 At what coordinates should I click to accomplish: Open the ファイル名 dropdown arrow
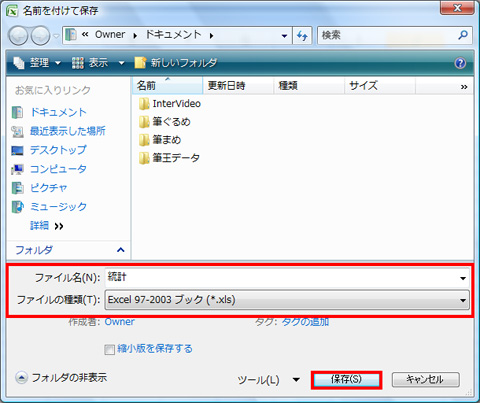[463, 278]
